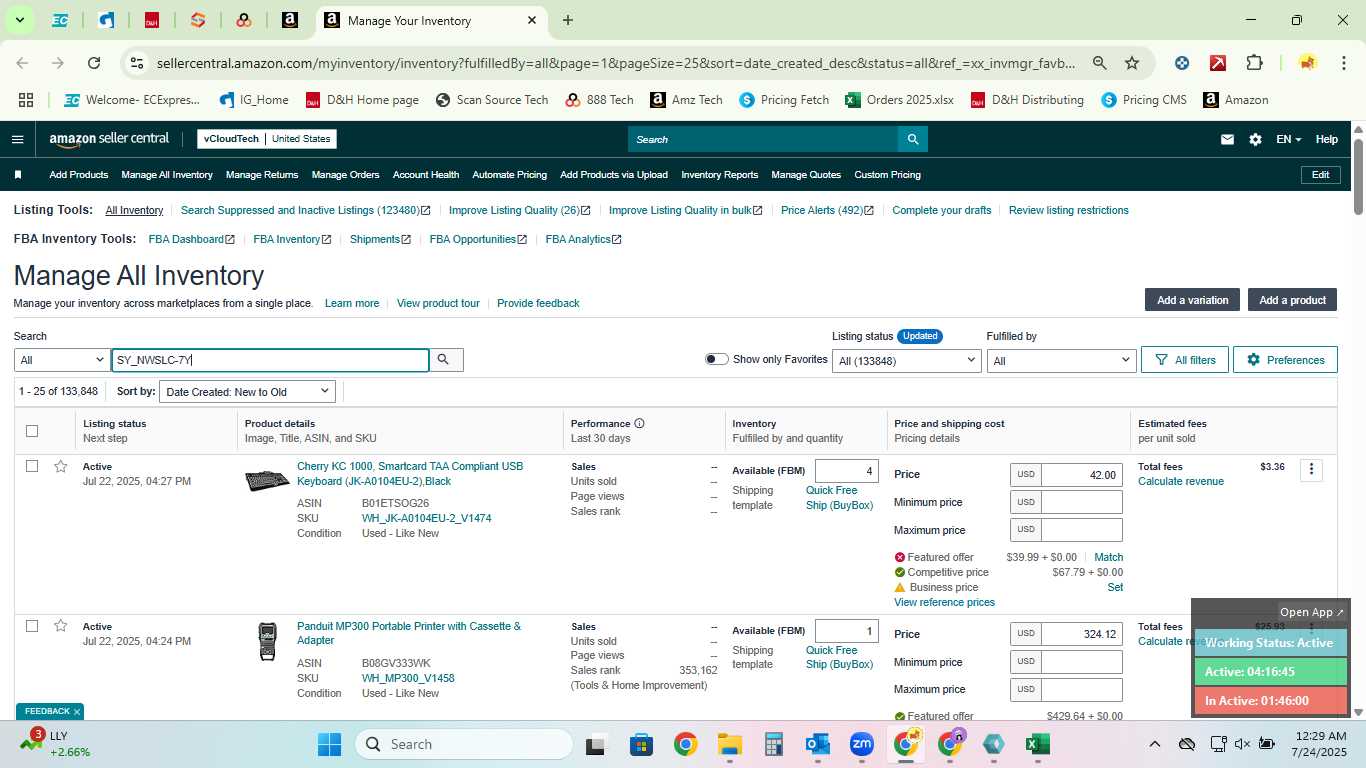Screen dimensions: 1366x768
Task: Click Edit button in navigation bar
Action: click(1320, 175)
